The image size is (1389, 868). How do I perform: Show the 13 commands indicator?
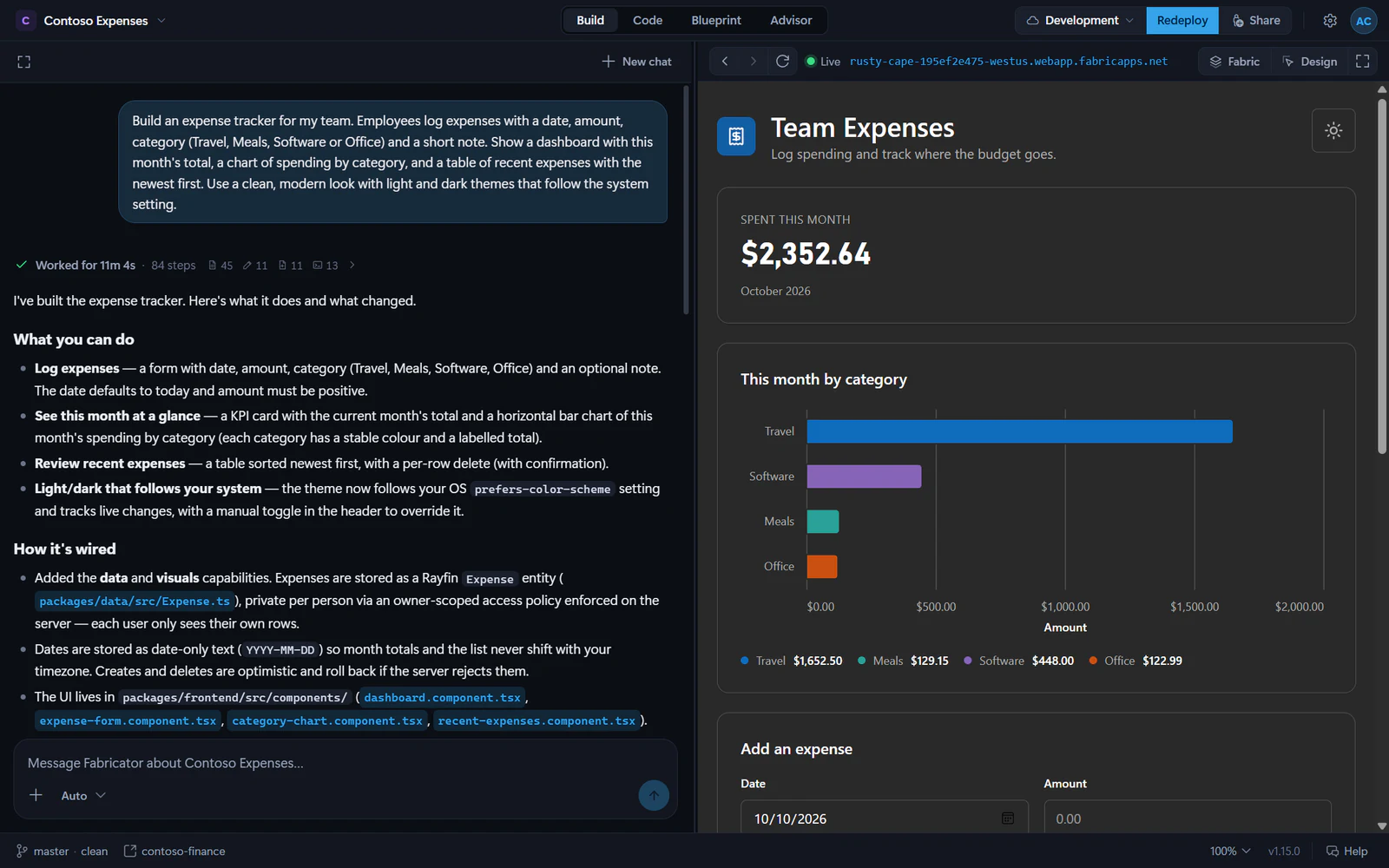(326, 266)
